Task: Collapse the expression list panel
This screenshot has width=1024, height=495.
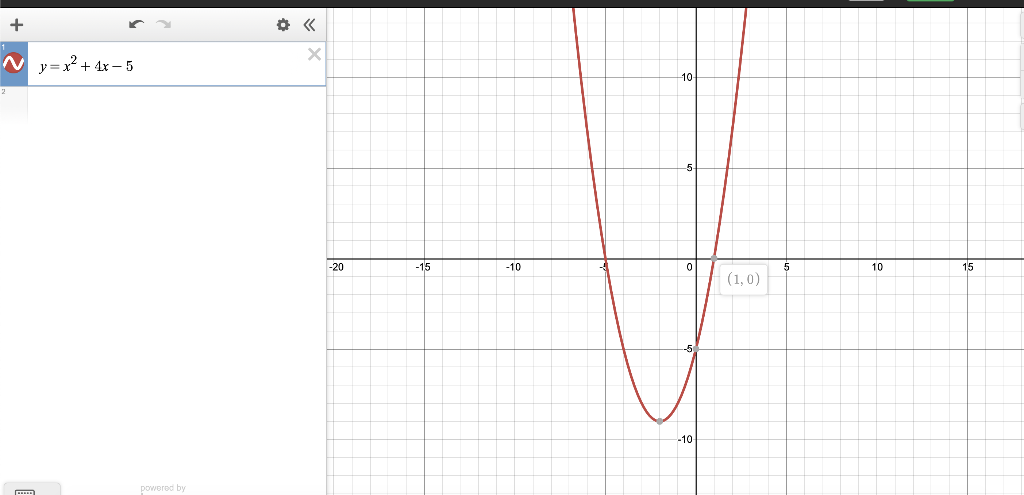Action: 310,25
